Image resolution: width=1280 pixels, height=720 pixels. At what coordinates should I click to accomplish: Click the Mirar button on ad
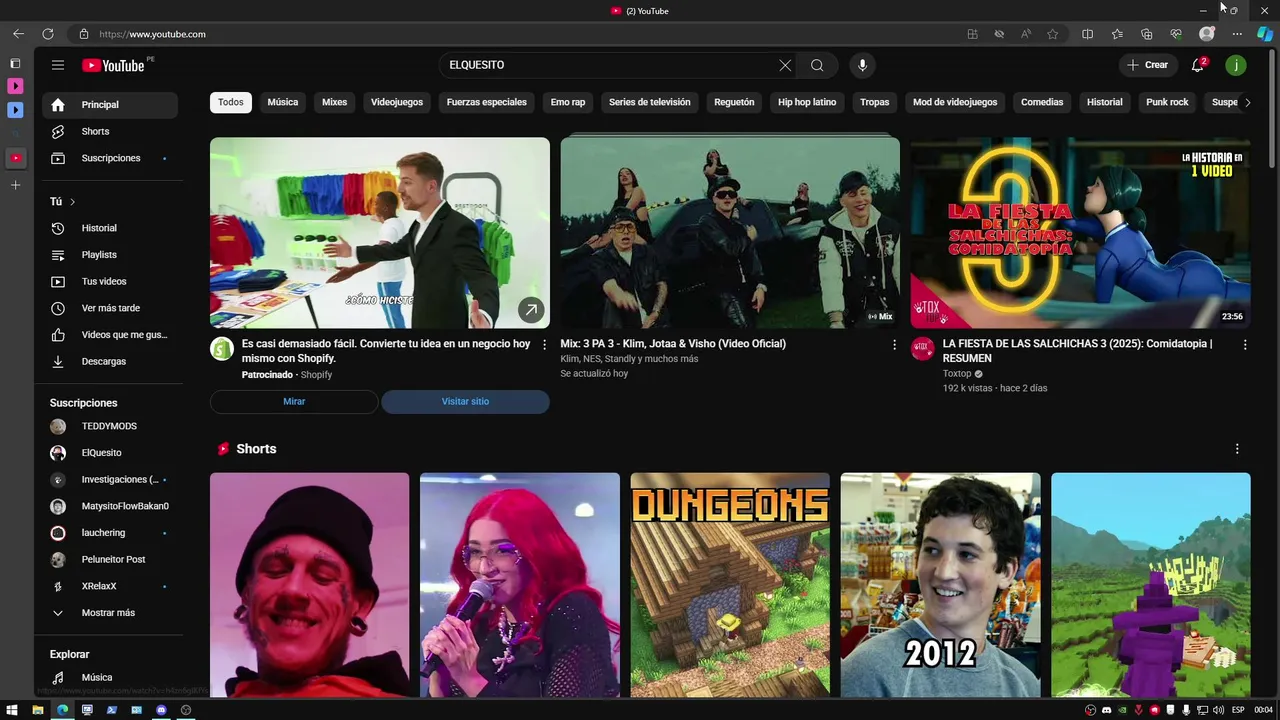click(x=294, y=401)
